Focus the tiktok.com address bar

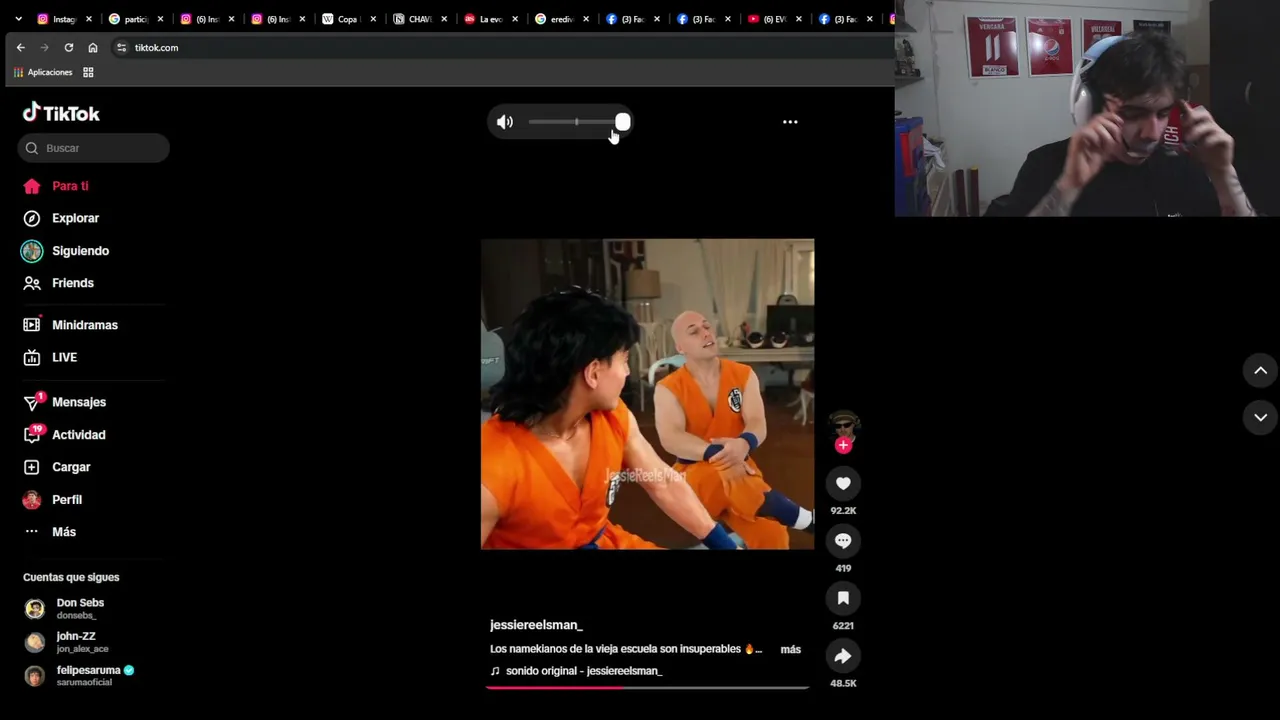500,47
